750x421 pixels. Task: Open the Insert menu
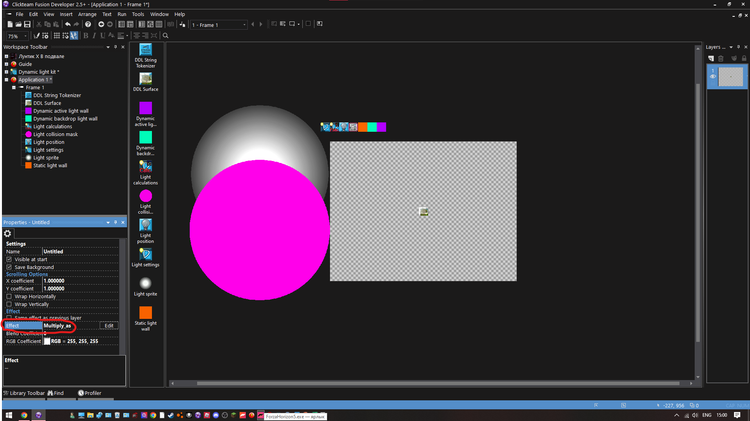[66, 14]
